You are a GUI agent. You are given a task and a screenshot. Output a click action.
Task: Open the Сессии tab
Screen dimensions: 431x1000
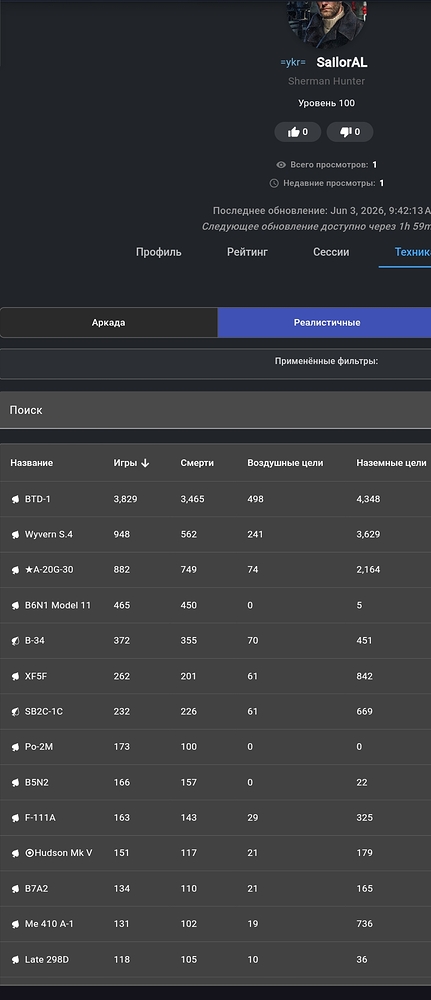[331, 252]
